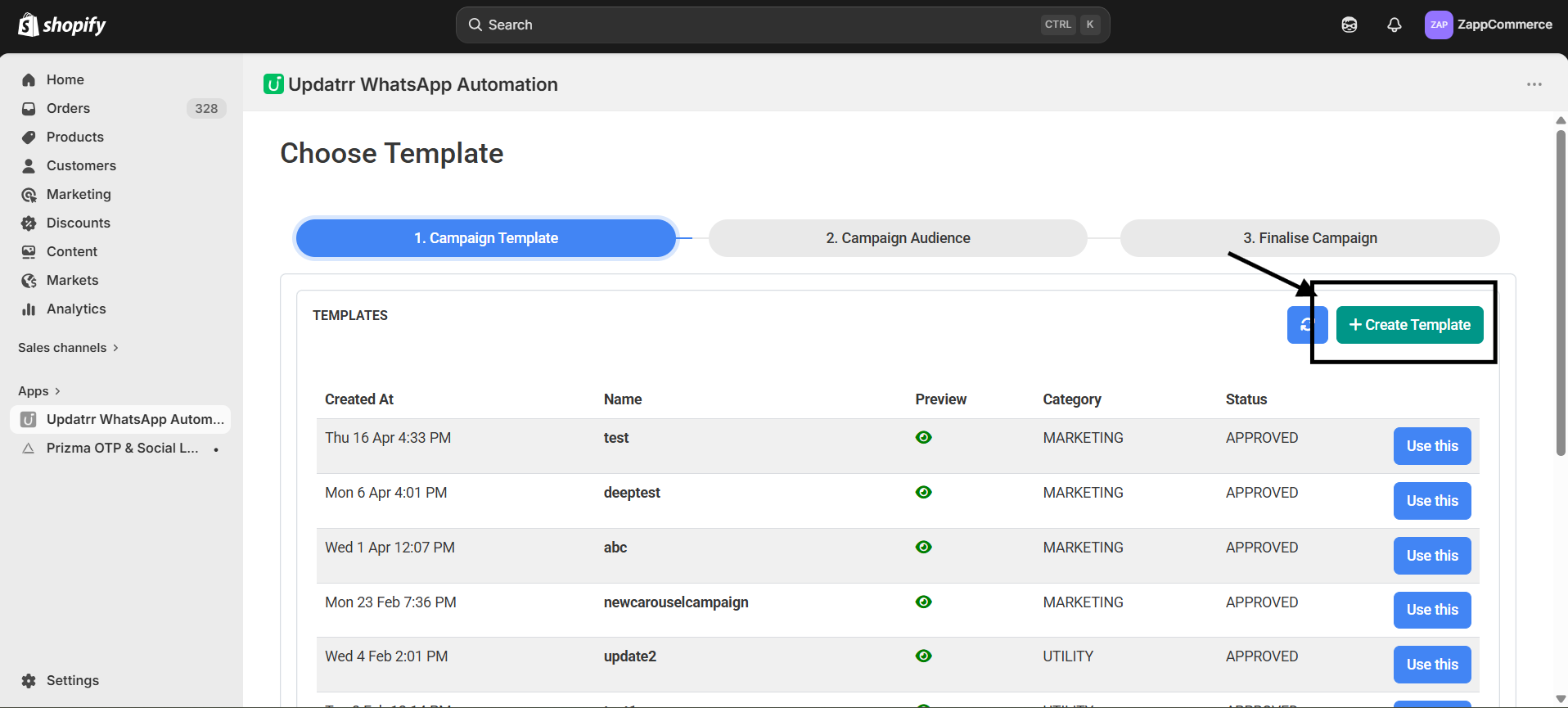Open the ZappCommerce account menu
This screenshot has height=708, width=1568.
1488,25
